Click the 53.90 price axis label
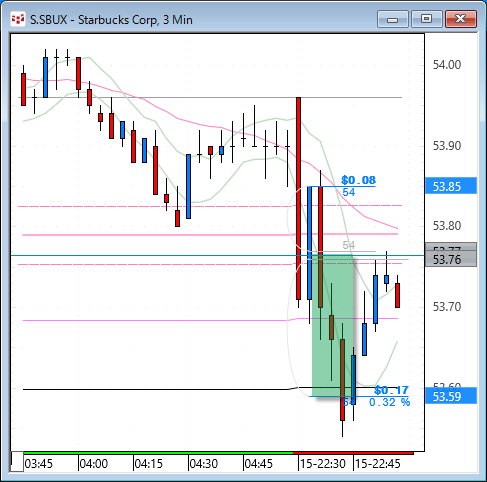Image resolution: width=487 pixels, height=482 pixels. point(447,146)
